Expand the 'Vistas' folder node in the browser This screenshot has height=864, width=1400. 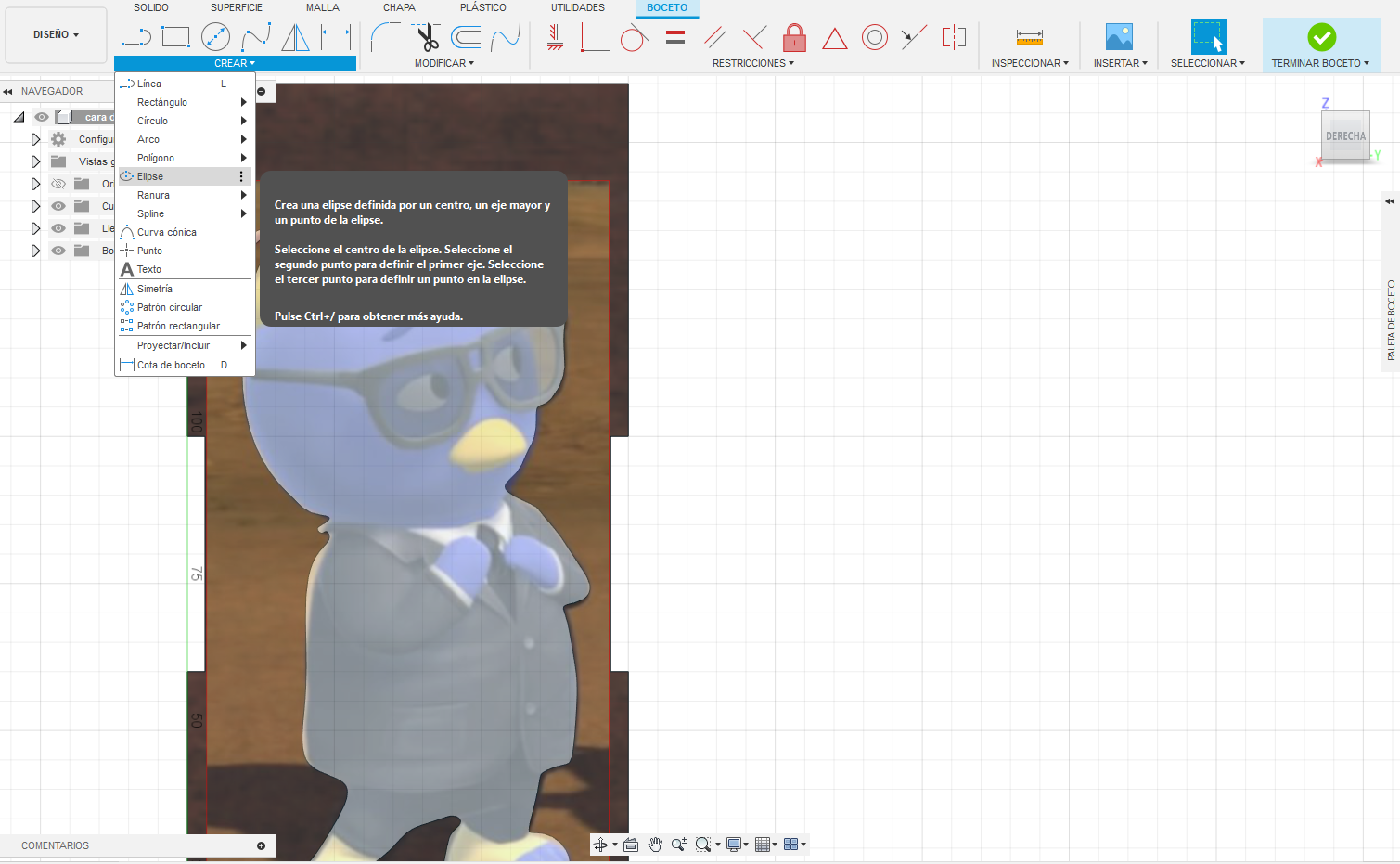[x=35, y=161]
